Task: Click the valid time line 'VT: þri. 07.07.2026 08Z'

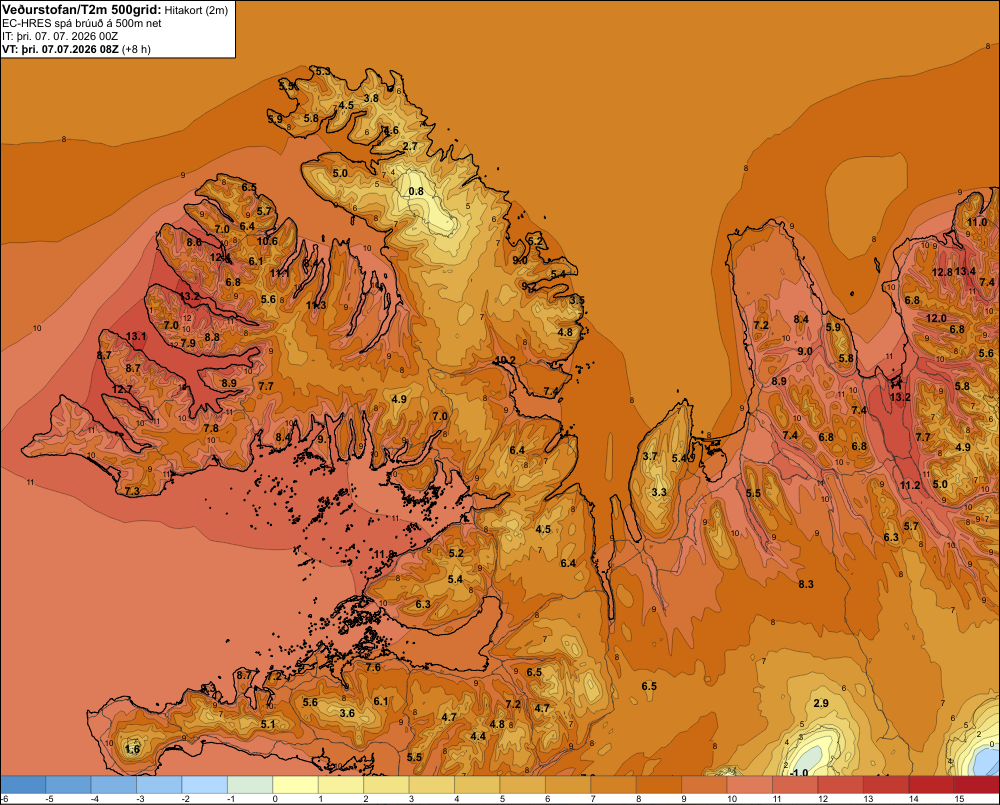Action: pyautogui.click(x=59, y=49)
